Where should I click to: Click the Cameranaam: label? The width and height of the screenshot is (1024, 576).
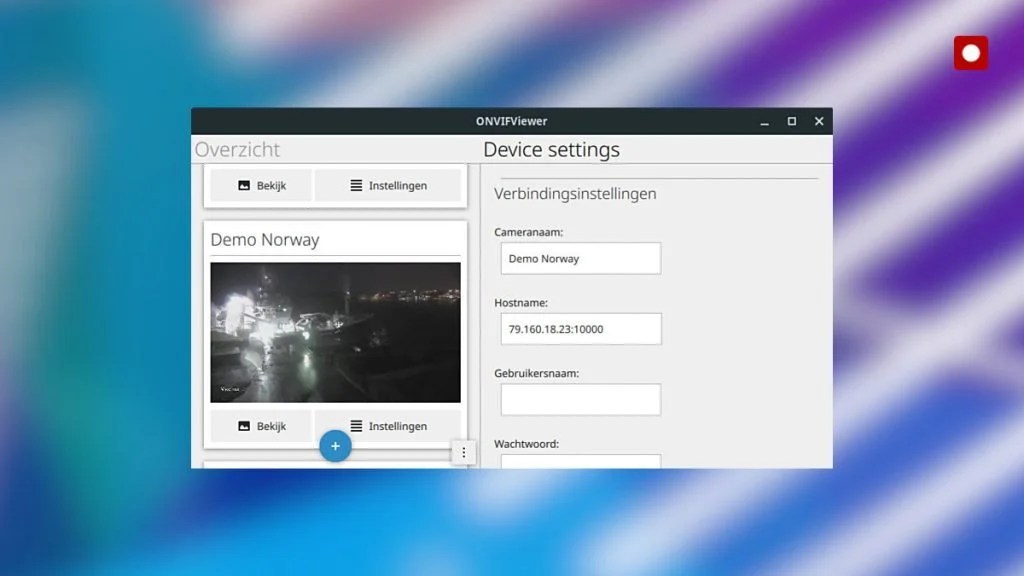click(528, 232)
